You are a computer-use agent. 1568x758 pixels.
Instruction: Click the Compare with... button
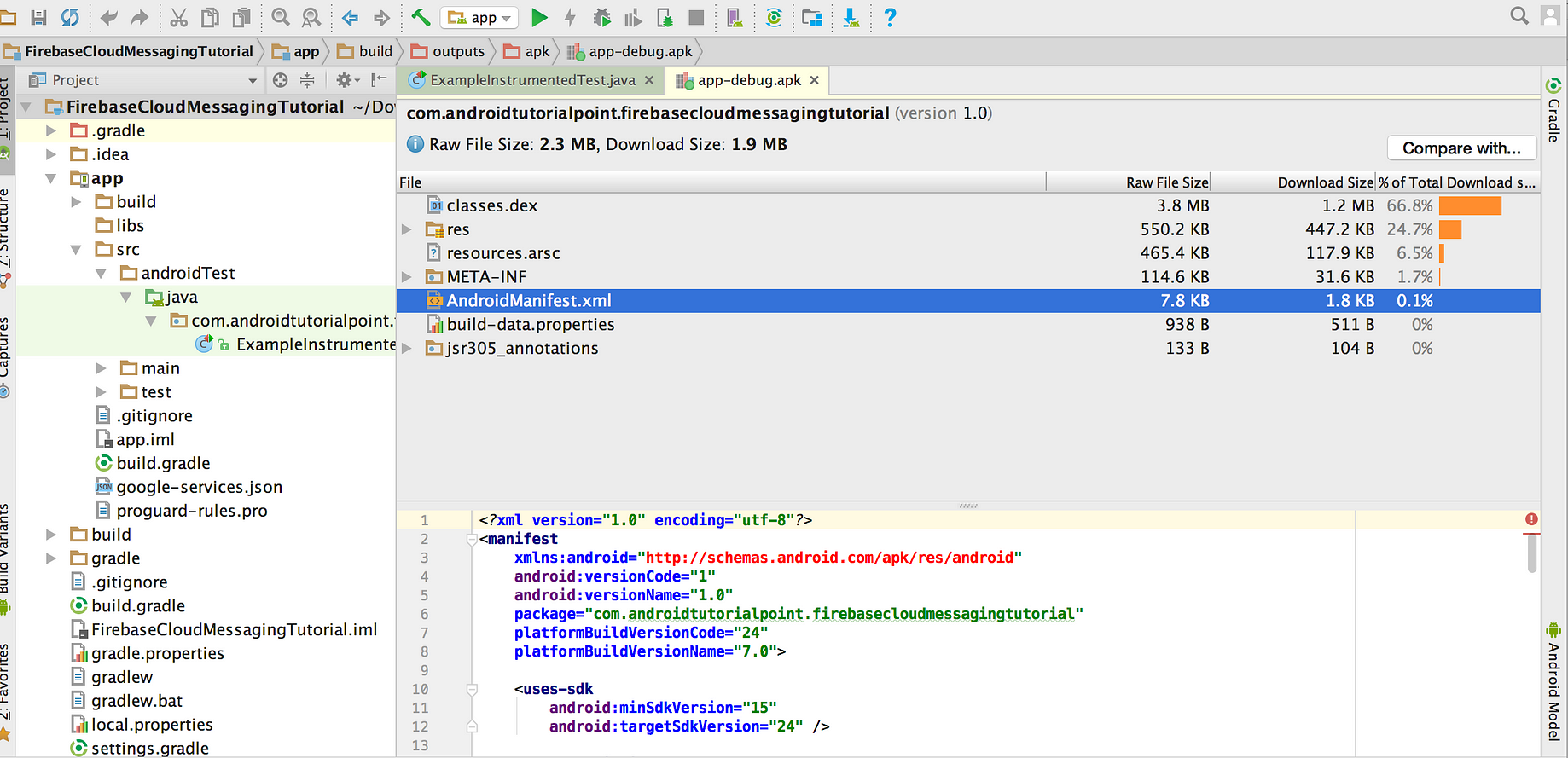coord(1461,148)
